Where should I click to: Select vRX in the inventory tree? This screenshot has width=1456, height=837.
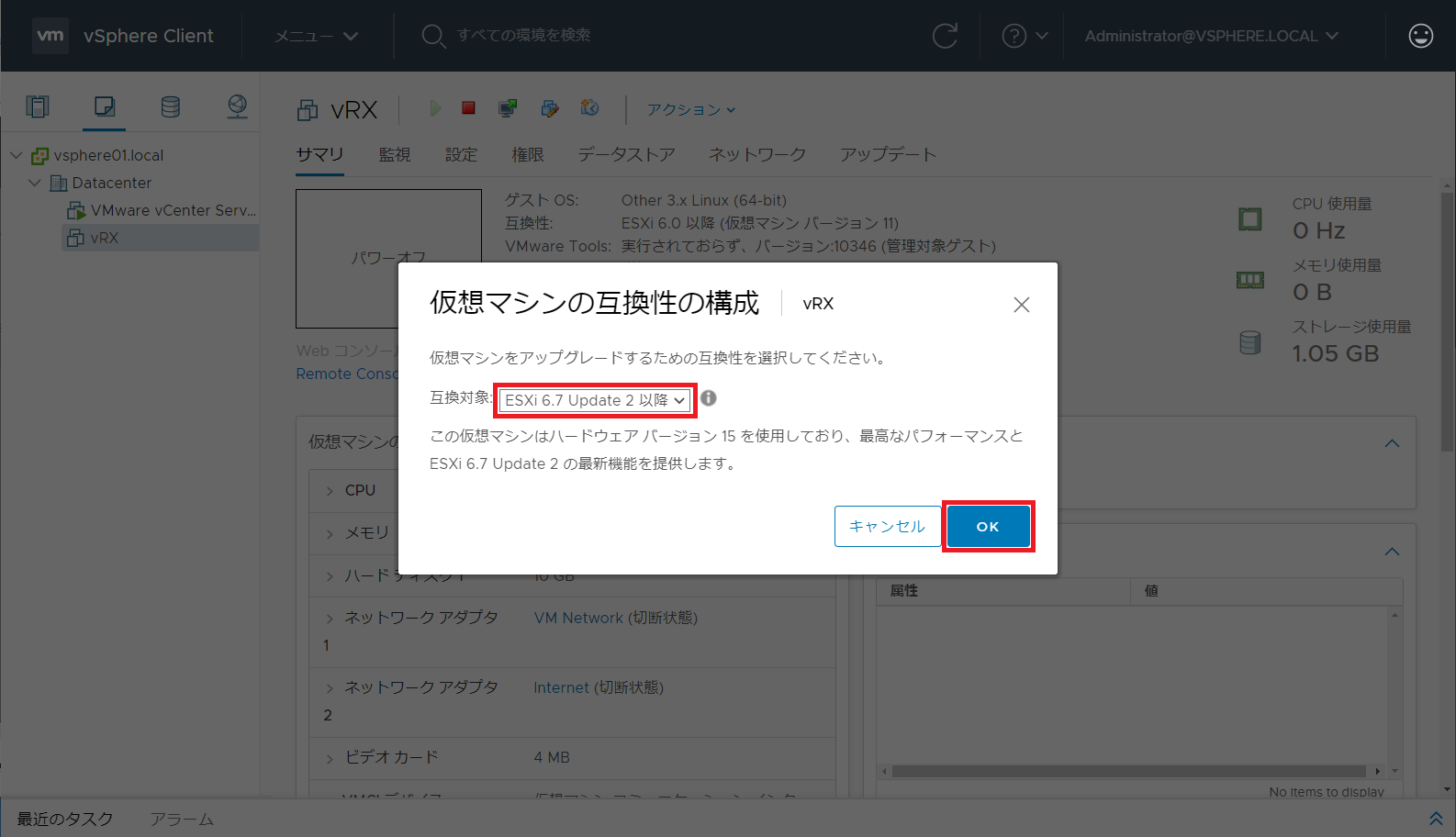coord(105,238)
